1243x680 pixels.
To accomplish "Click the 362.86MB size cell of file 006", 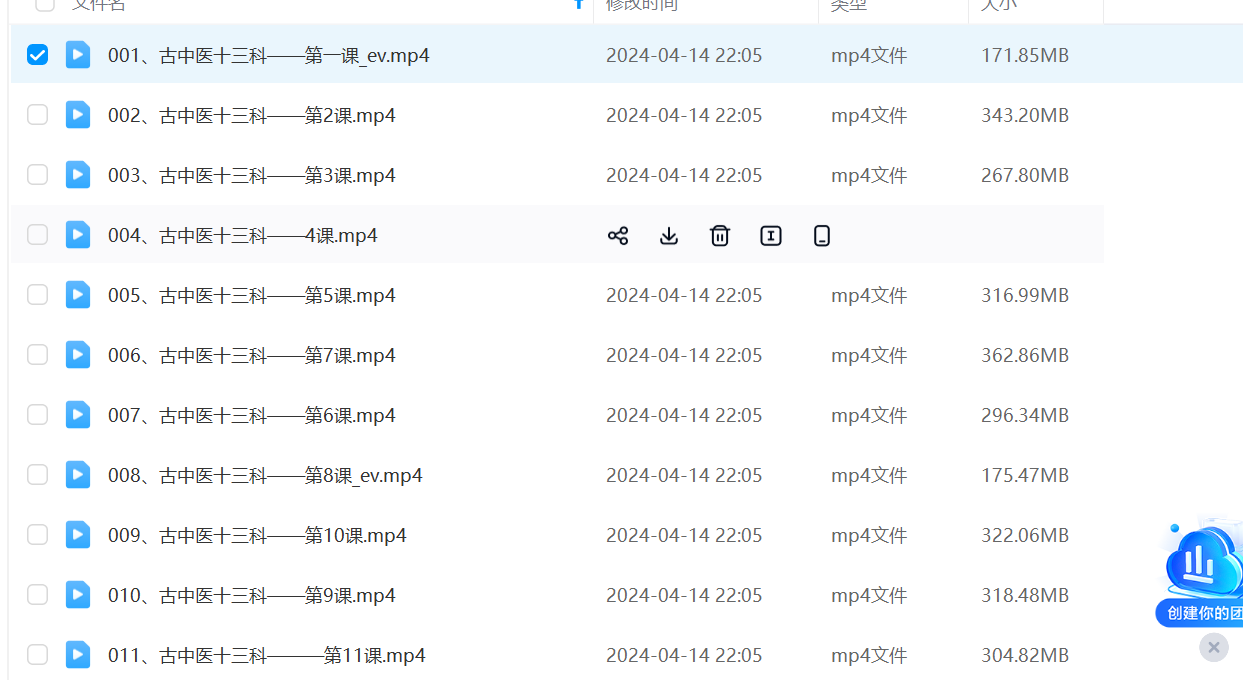I will point(1025,356).
